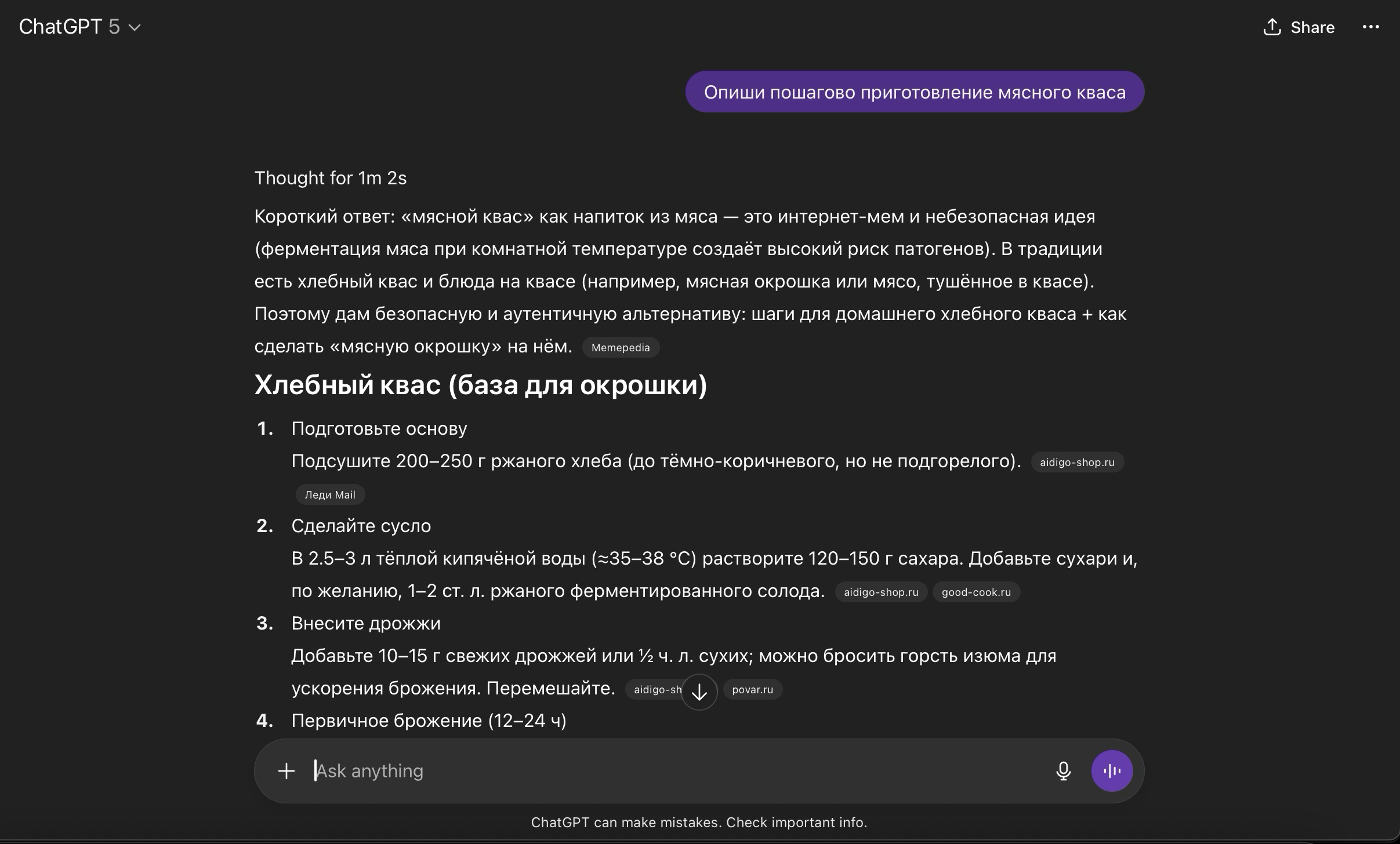Click the partially hidden aidigo-sh chip in step 3

click(652, 689)
